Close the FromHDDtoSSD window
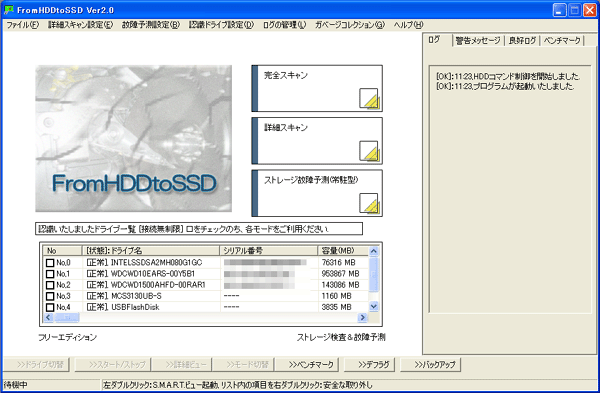 [589, 10]
